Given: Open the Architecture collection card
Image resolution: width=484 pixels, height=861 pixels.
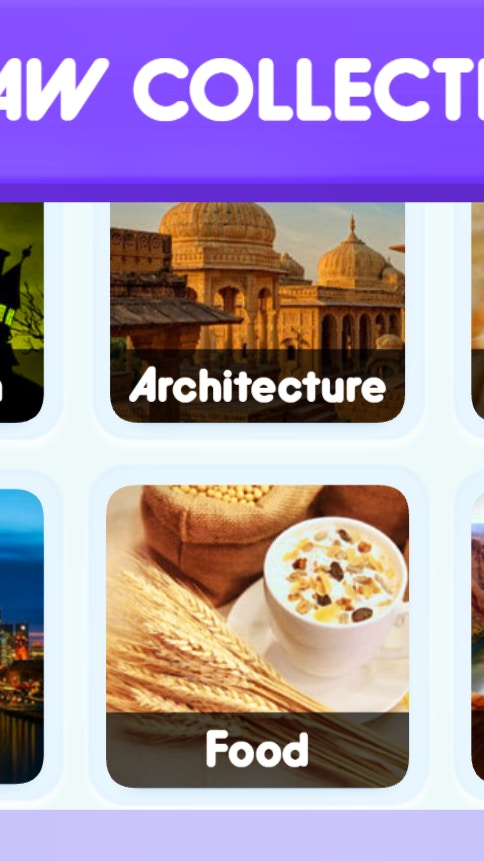Looking at the screenshot, I should point(257,312).
